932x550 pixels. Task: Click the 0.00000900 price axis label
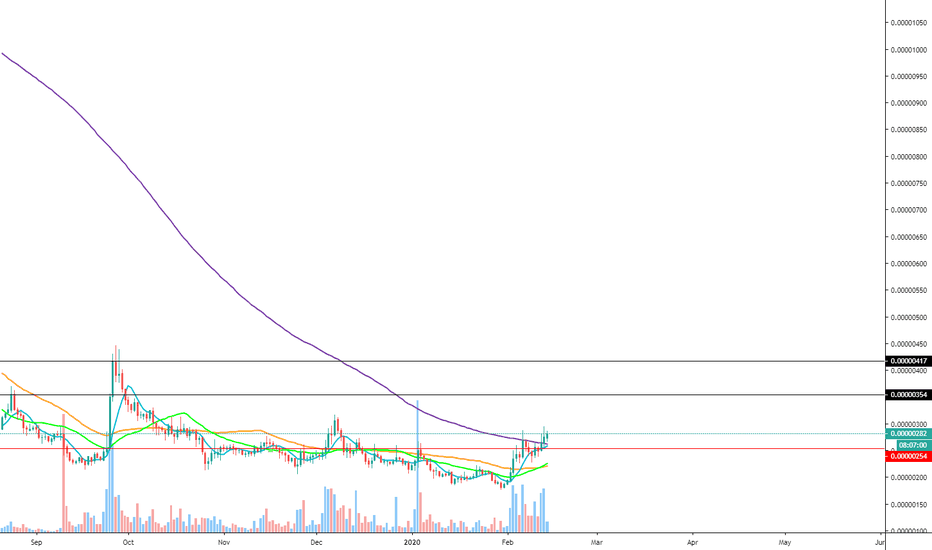908,103
